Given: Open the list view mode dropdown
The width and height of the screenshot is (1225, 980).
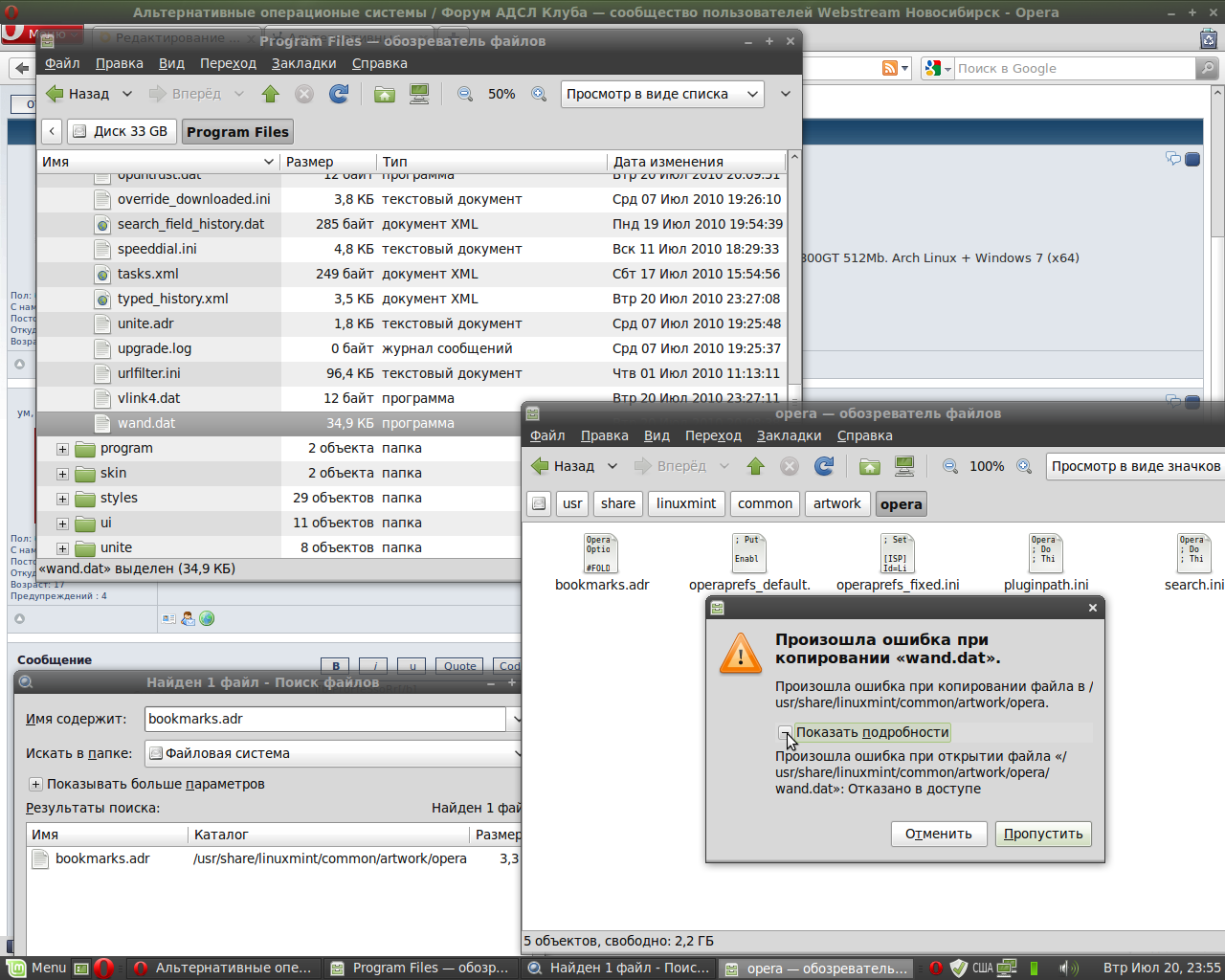Looking at the screenshot, I should pos(661,94).
